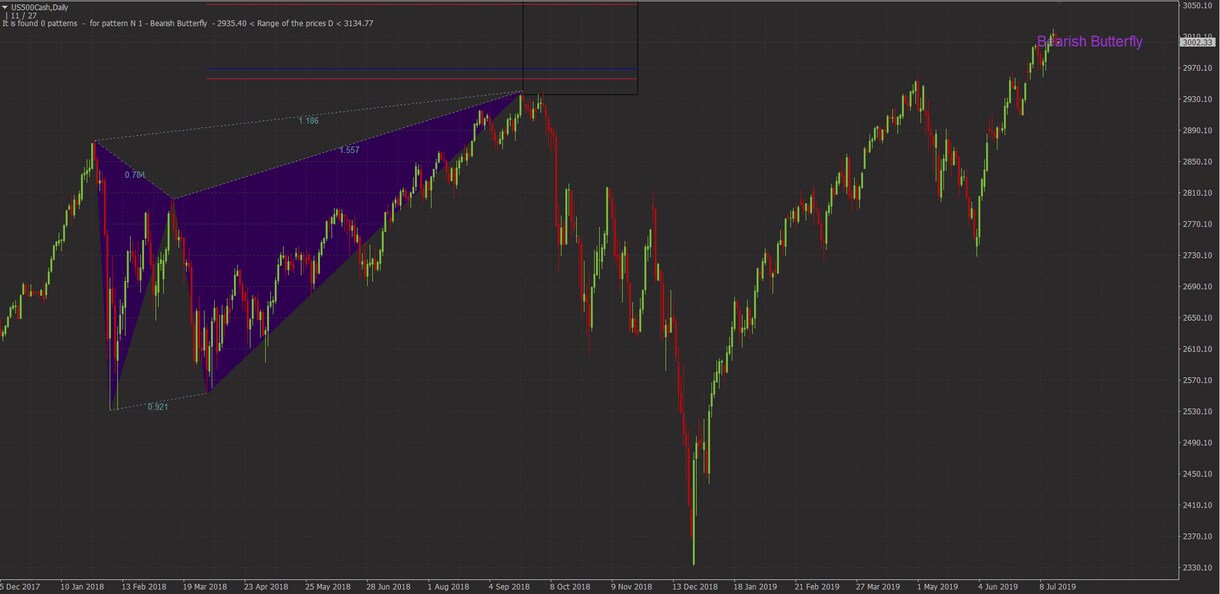This screenshot has height=594, width=1220.
Task: Click the '23 Apr 2018' date label
Action: pyautogui.click(x=266, y=587)
